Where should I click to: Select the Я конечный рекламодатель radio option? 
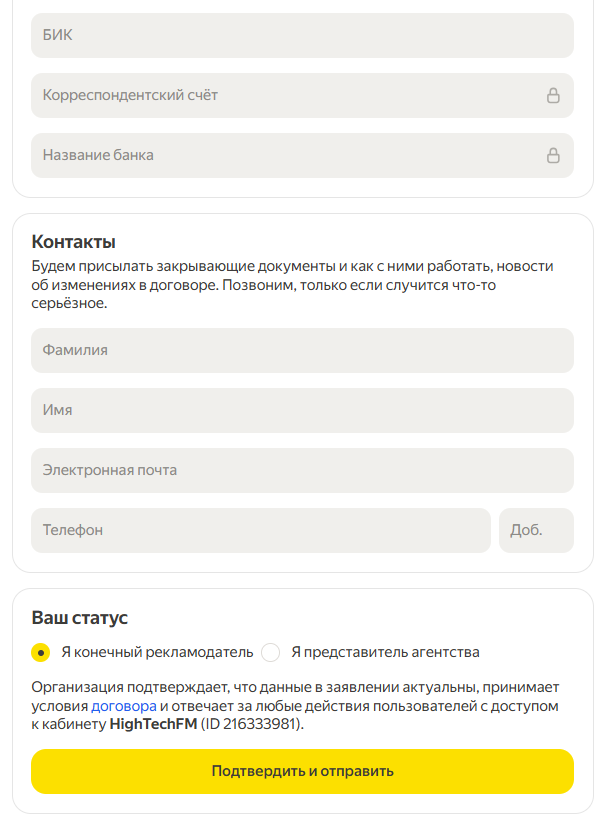coord(41,653)
